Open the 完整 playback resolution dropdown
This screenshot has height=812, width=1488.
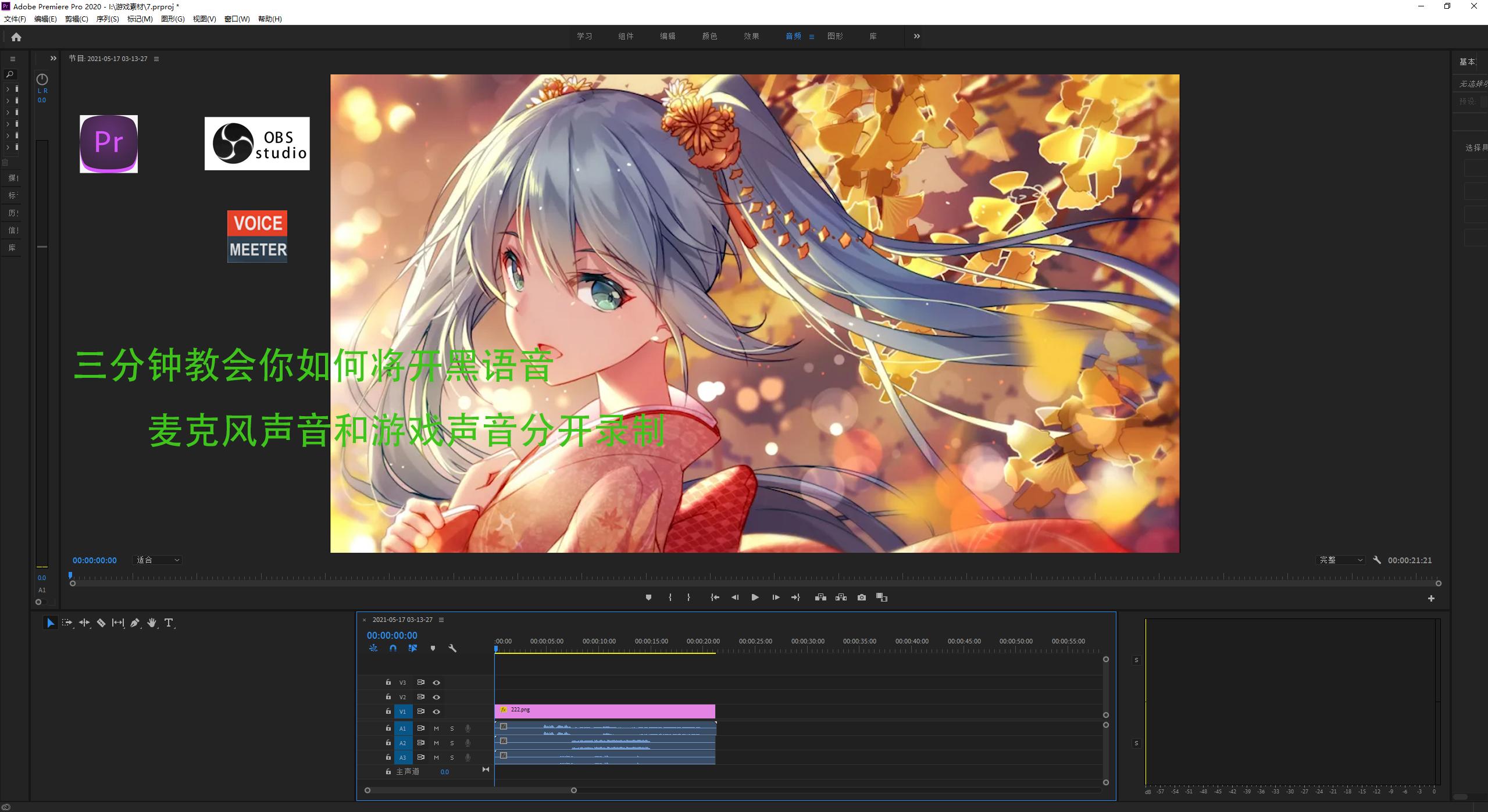click(1340, 560)
